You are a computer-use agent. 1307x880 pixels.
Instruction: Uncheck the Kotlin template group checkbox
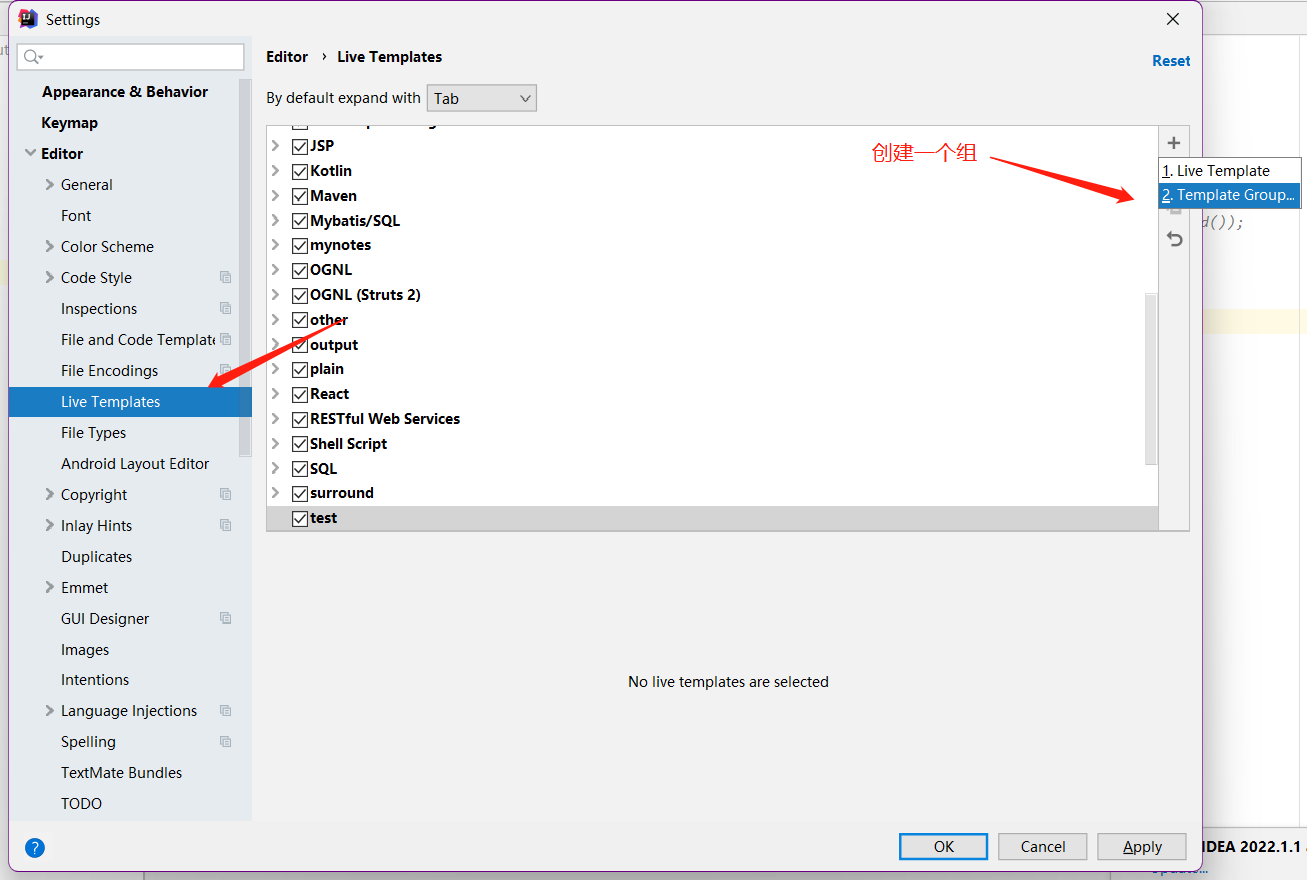pyautogui.click(x=299, y=171)
